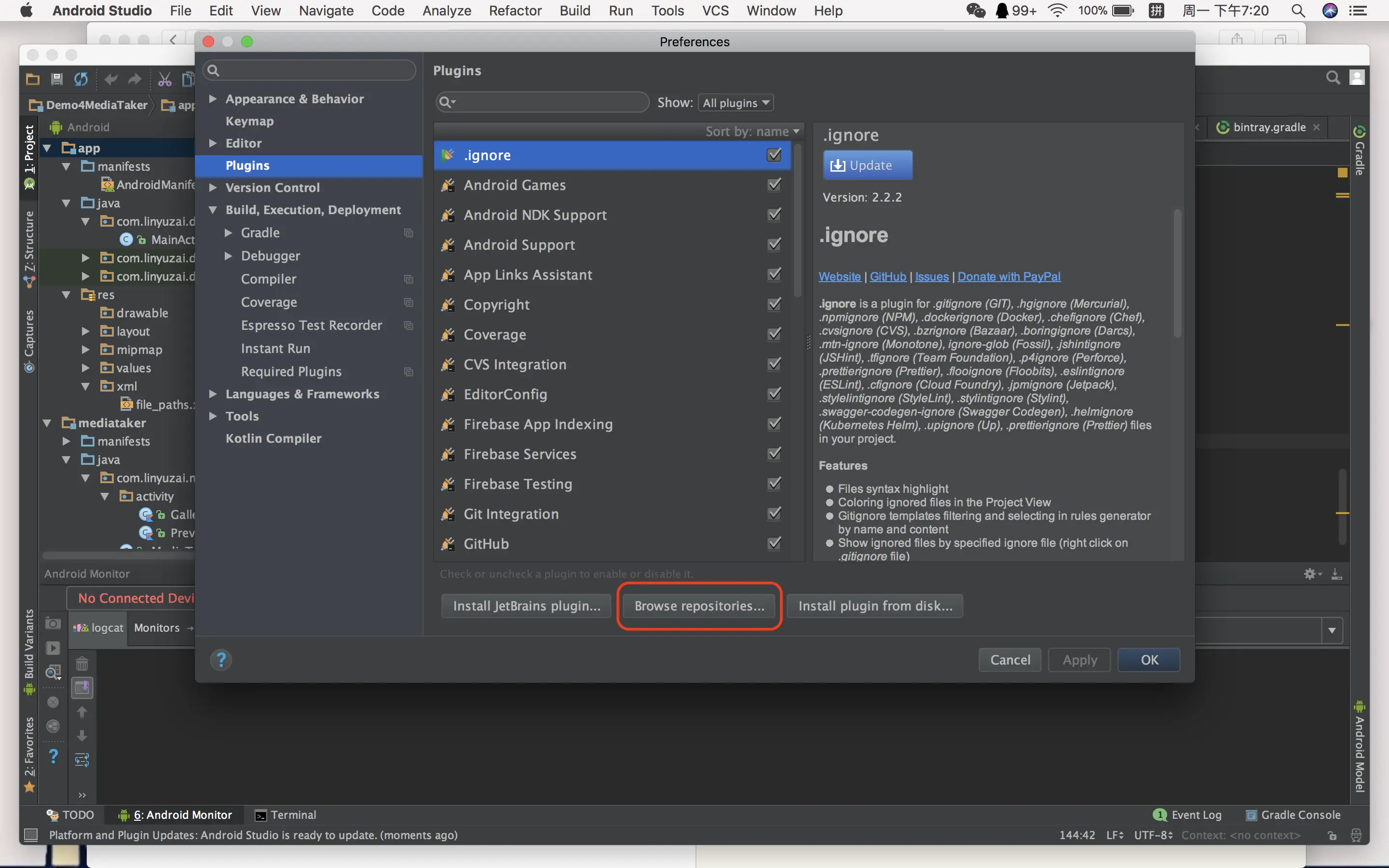Screen dimensions: 1389x868
Task: Click the help question mark icon in Preferences
Action: click(x=221, y=660)
